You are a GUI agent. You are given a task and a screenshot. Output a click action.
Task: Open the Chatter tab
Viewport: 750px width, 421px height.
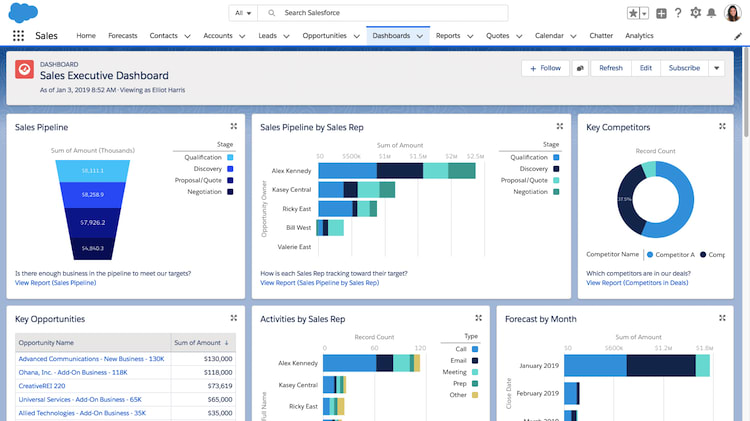pos(601,36)
